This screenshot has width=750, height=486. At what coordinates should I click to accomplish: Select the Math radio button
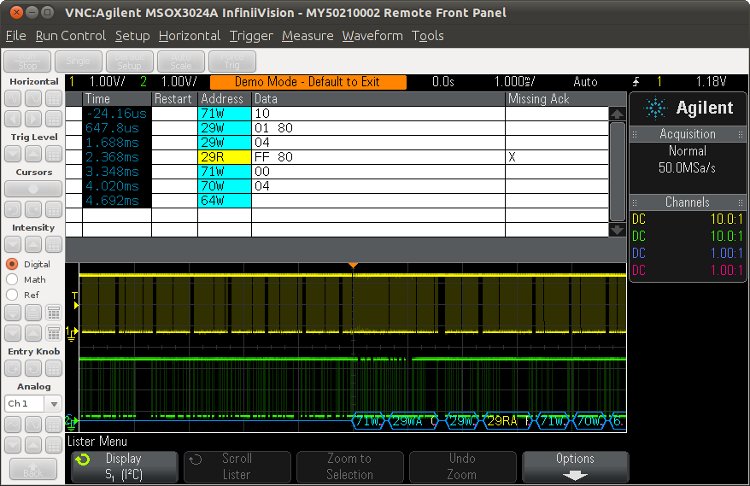(x=13, y=280)
